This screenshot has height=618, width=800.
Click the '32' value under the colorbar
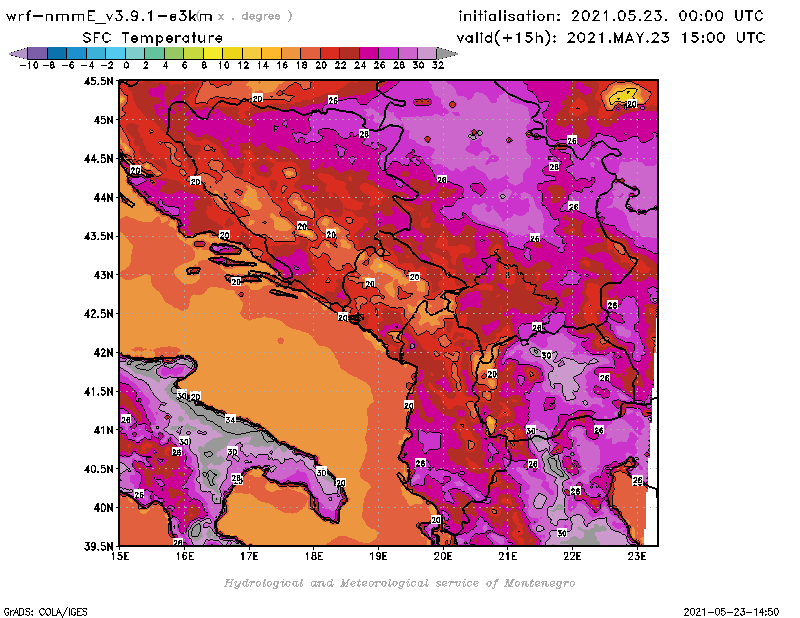(438, 66)
